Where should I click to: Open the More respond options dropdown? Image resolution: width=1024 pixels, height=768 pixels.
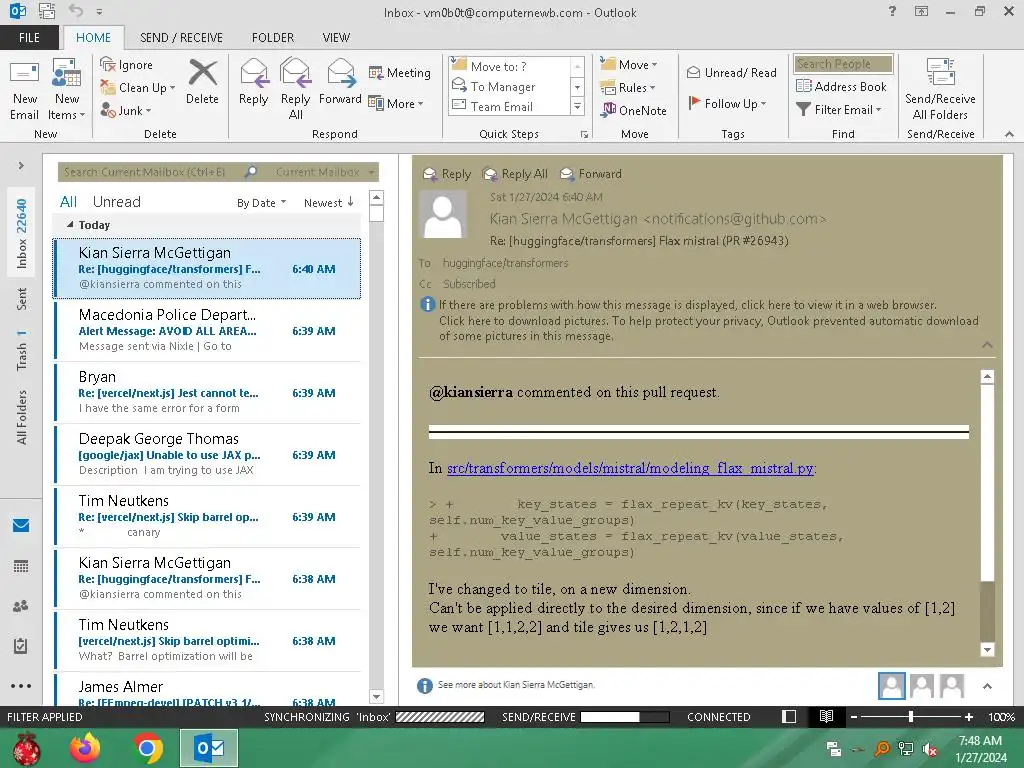(396, 103)
